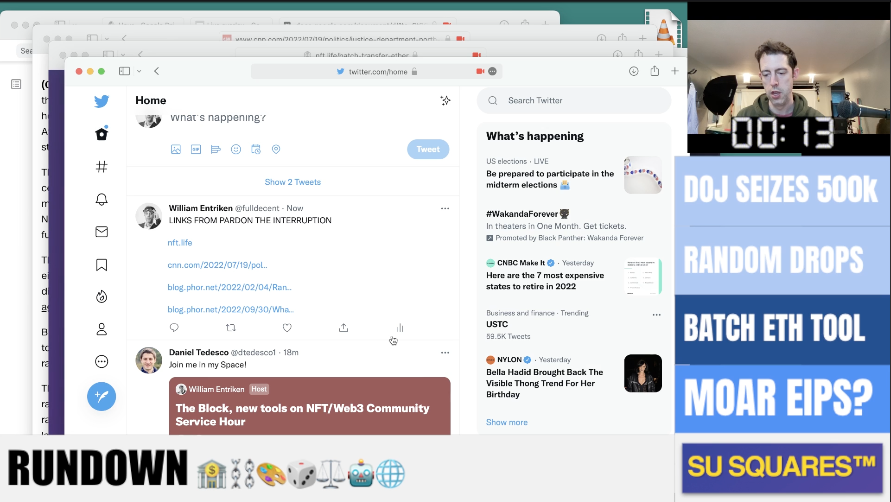Open William Entriken's profile name
This screenshot has height=502, width=891.
(201, 208)
